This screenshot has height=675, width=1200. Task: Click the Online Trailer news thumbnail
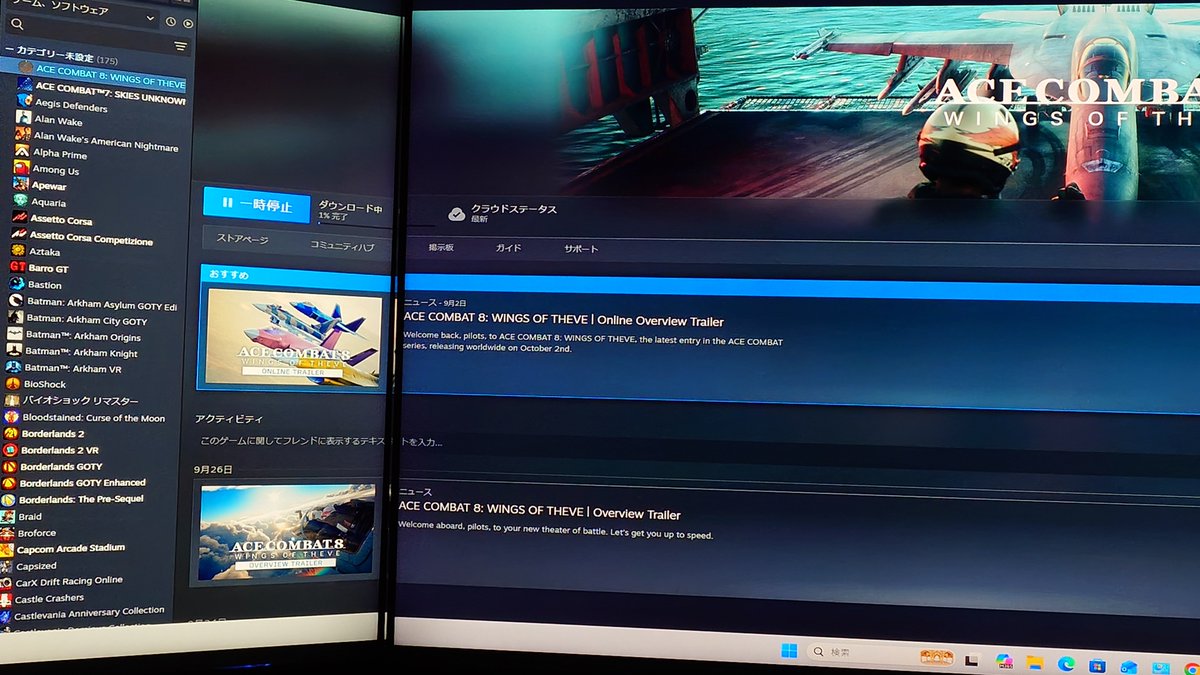coord(293,337)
